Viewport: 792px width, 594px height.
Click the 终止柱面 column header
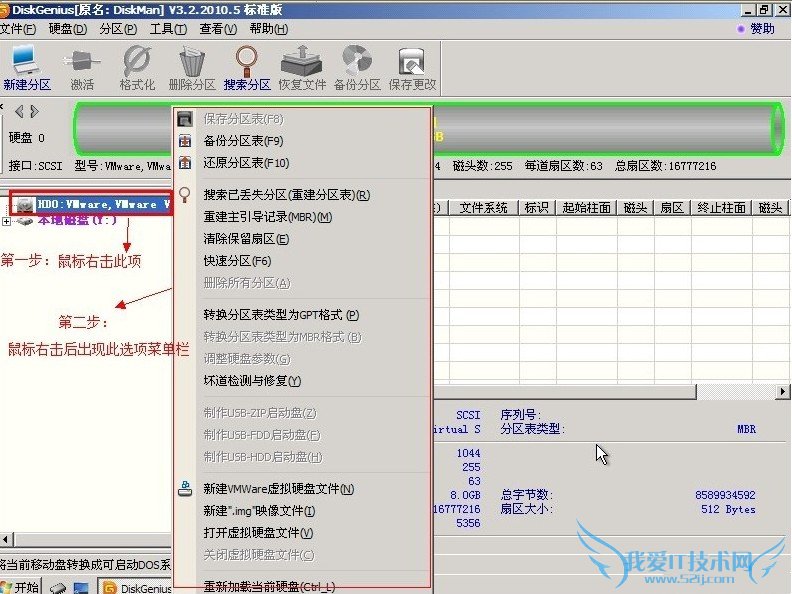(721, 208)
